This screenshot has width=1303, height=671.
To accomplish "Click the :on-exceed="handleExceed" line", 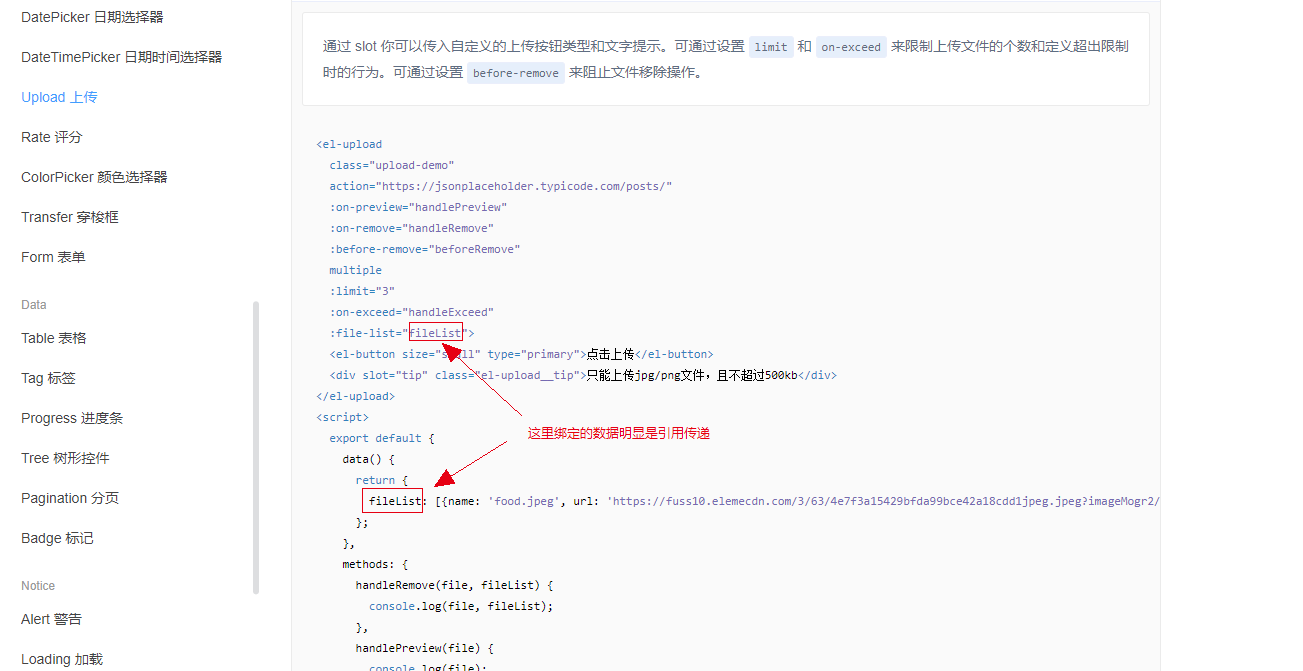I will click(412, 312).
